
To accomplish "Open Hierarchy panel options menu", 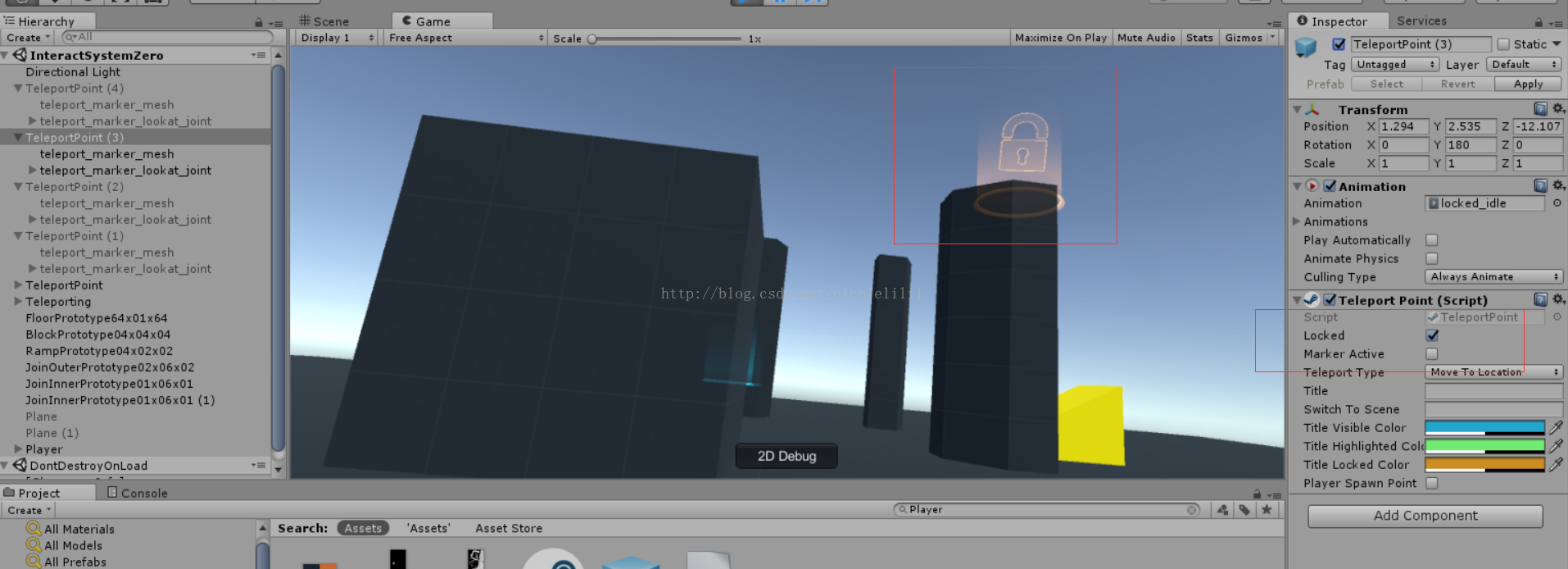I will coord(277,23).
